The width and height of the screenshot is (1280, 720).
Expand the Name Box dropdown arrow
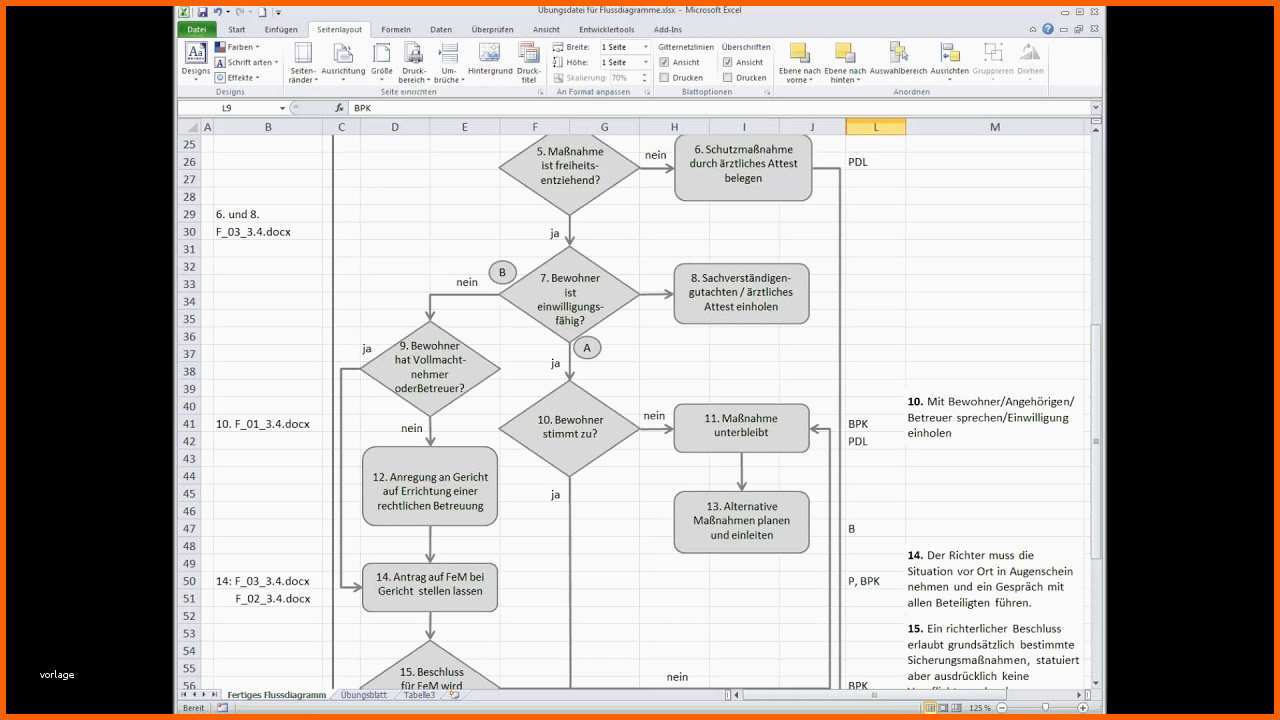[283, 108]
